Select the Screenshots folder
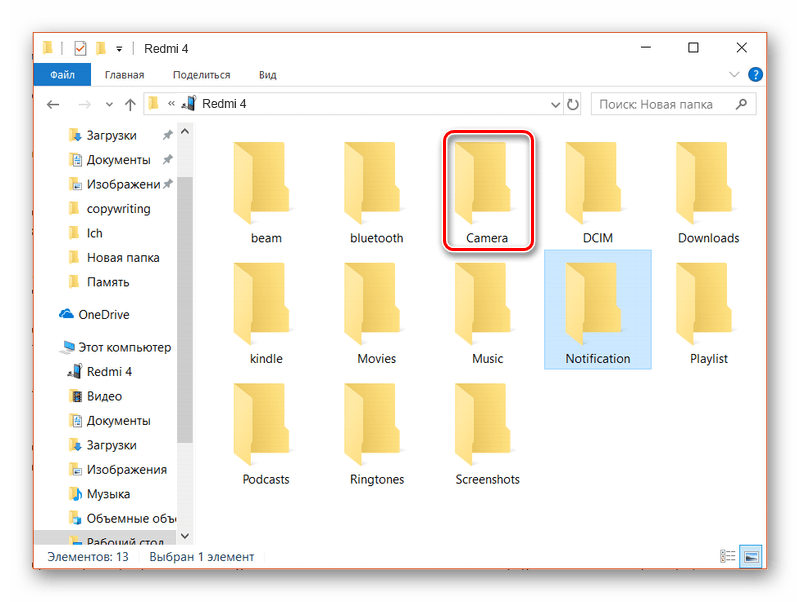The height and width of the screenshot is (602, 800). pyautogui.click(x=487, y=435)
